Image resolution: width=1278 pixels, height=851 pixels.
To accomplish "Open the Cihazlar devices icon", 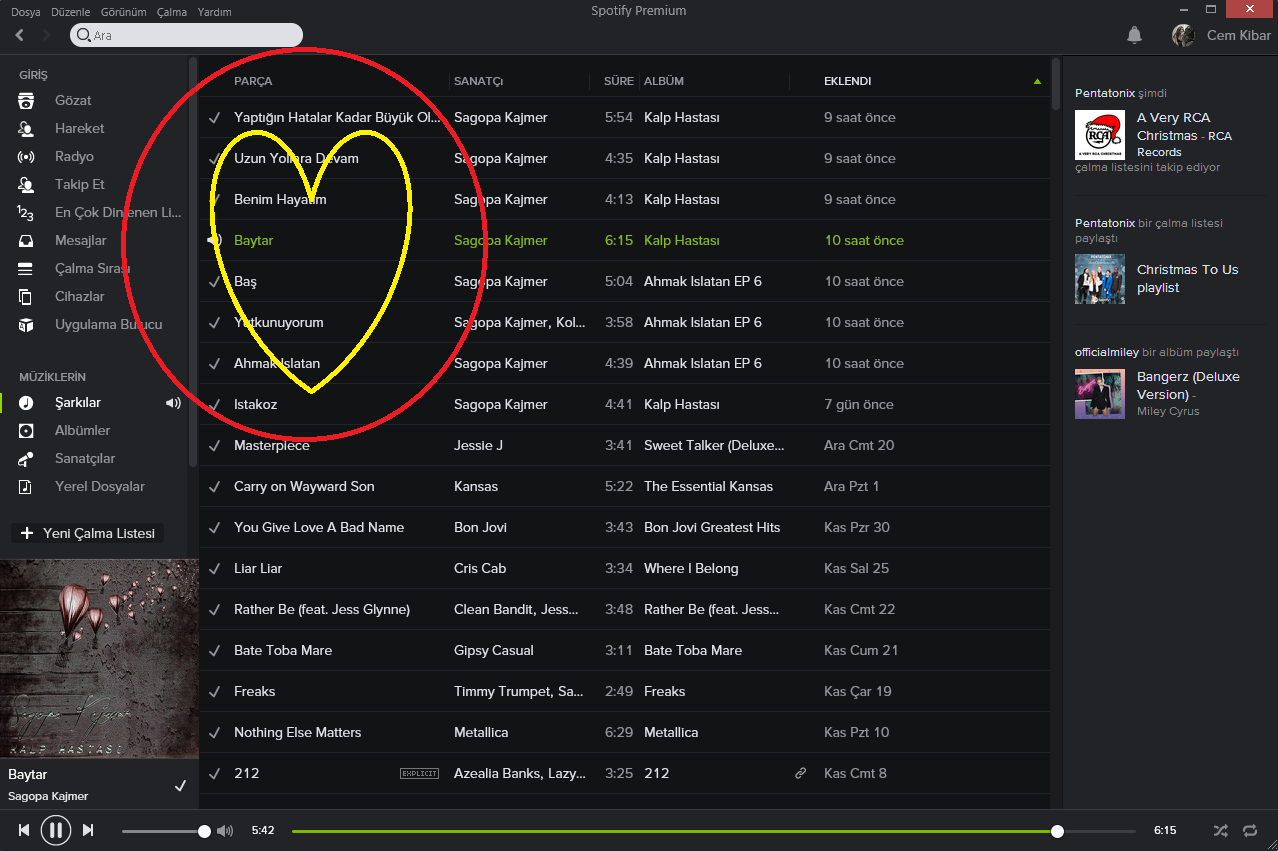I will [26, 296].
